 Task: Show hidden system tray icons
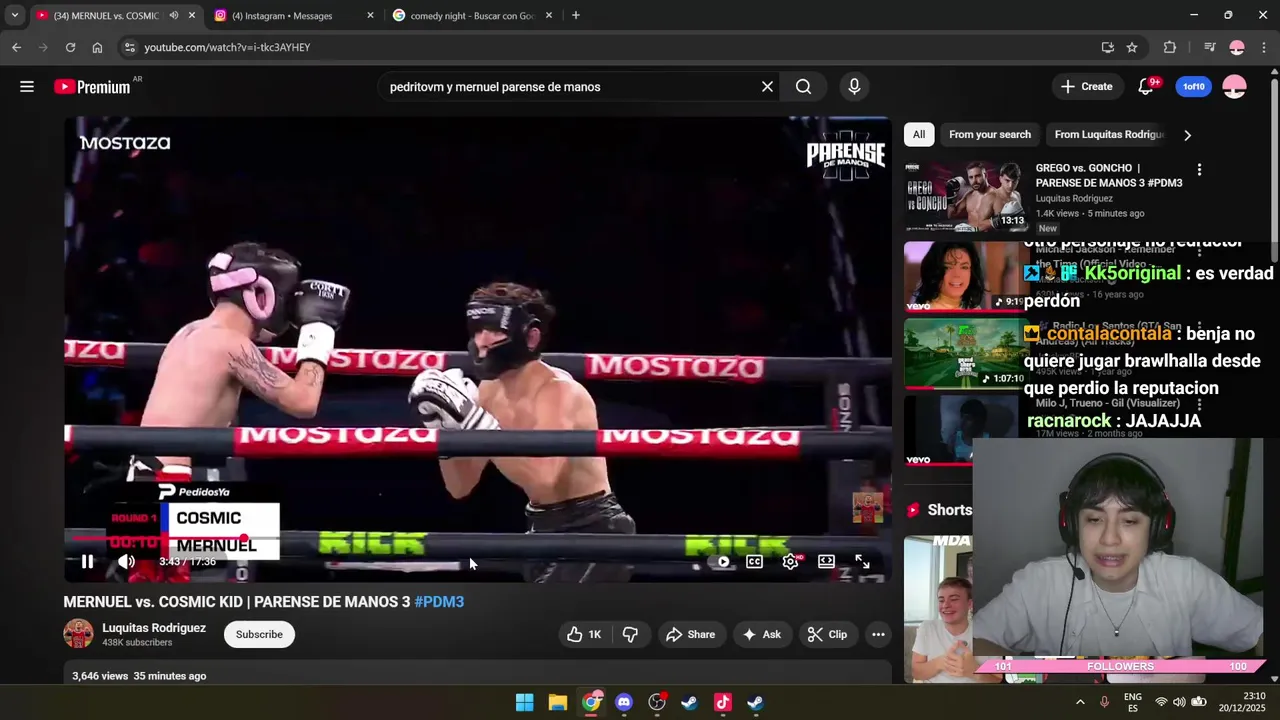(x=1080, y=702)
